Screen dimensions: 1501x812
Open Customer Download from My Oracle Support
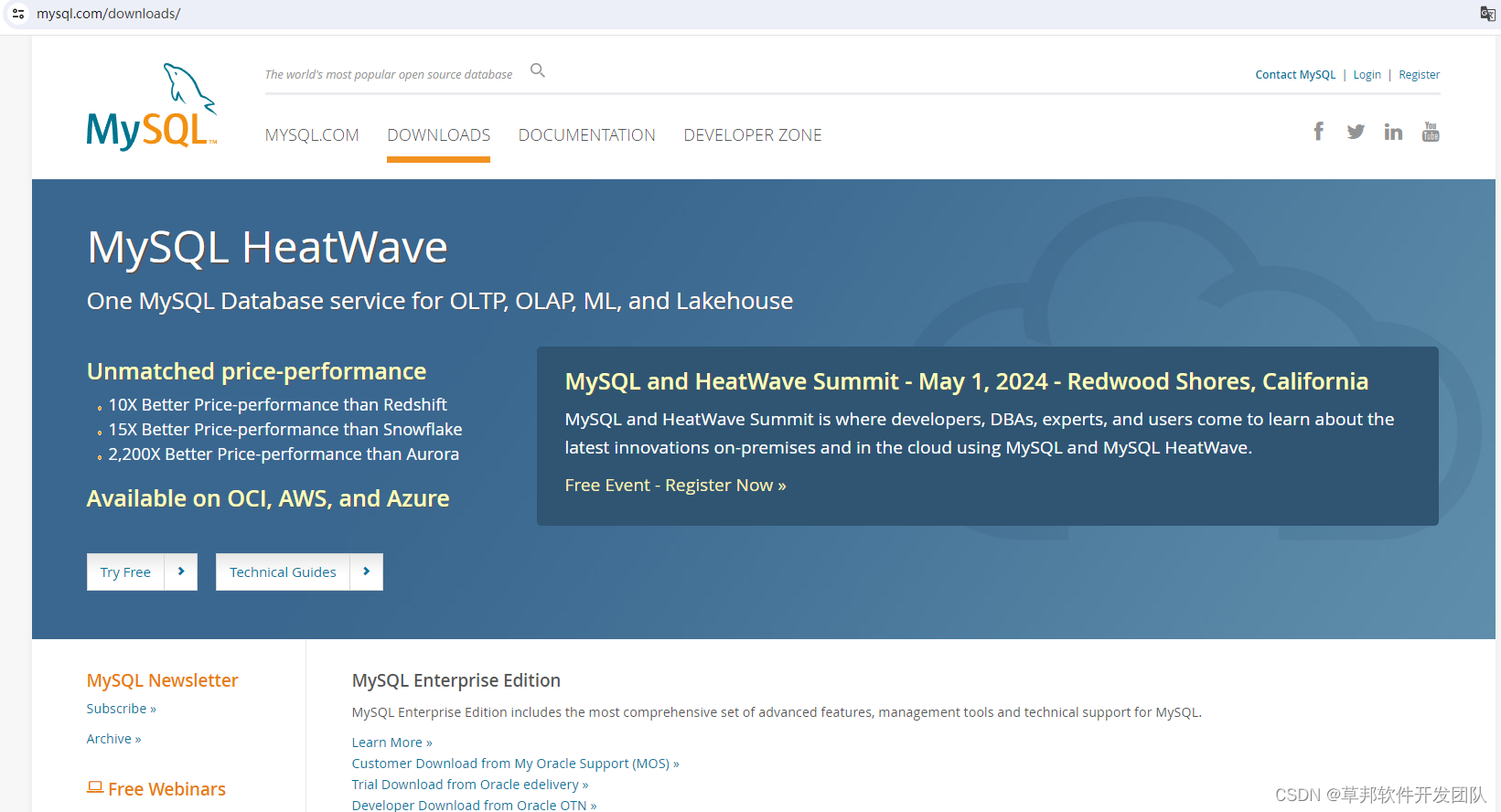point(516,764)
